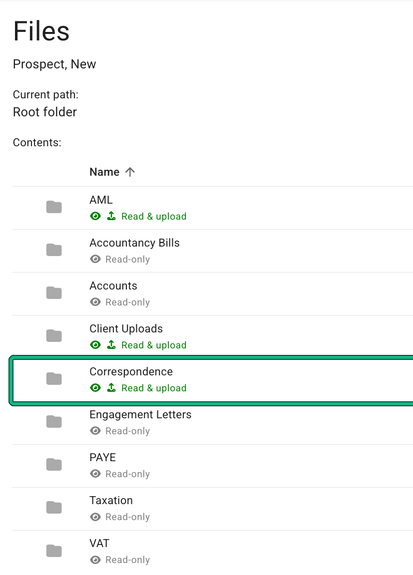The width and height of the screenshot is (413, 575).
Task: Open the AML folder icon
Action: [x=54, y=207]
